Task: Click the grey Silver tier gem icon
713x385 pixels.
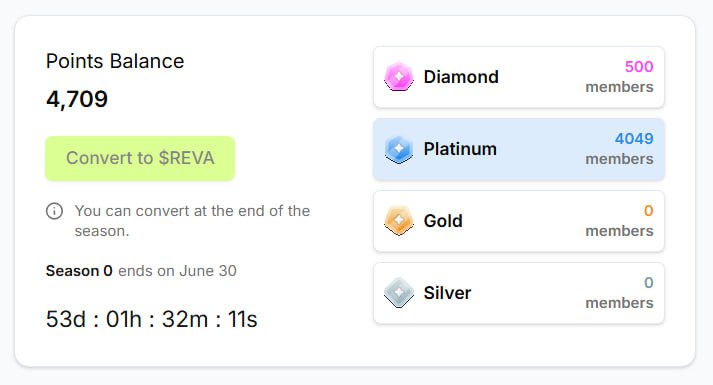Action: coord(399,293)
